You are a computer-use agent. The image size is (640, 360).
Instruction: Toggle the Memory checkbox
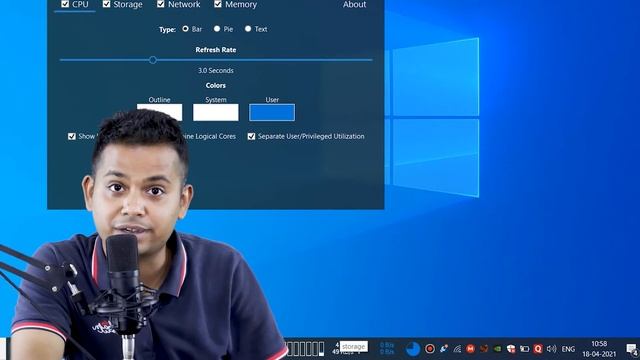(218, 4)
